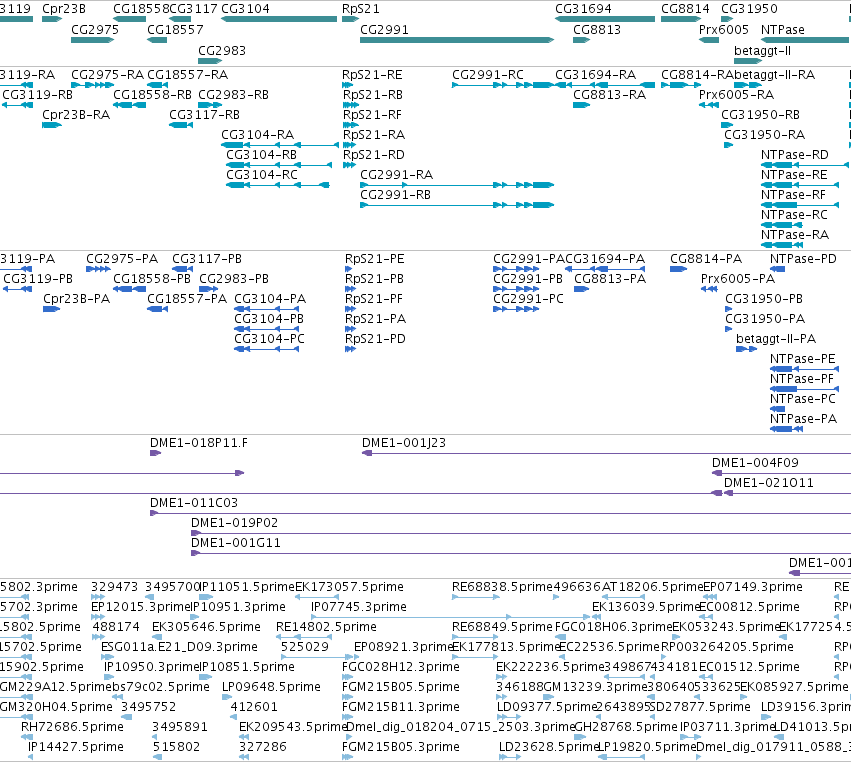The height and width of the screenshot is (762, 851).
Task: Select transcript CG2991-RA
Action: (457, 185)
